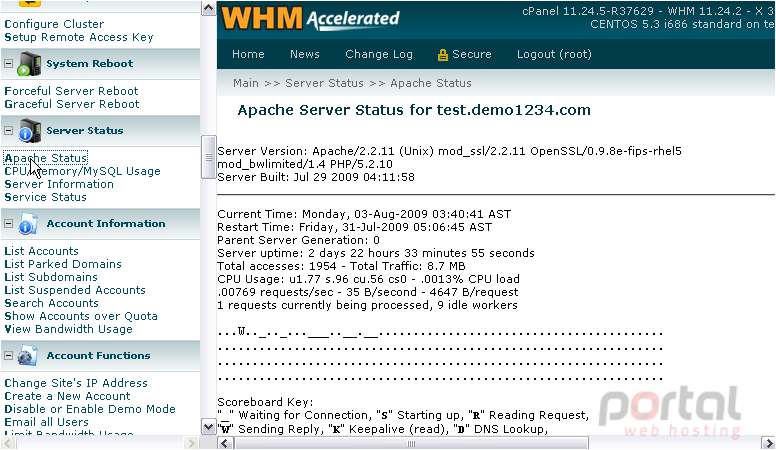This screenshot has height=450, width=776.
Task: Open Search Accounts
Action: pyautogui.click(x=51, y=303)
